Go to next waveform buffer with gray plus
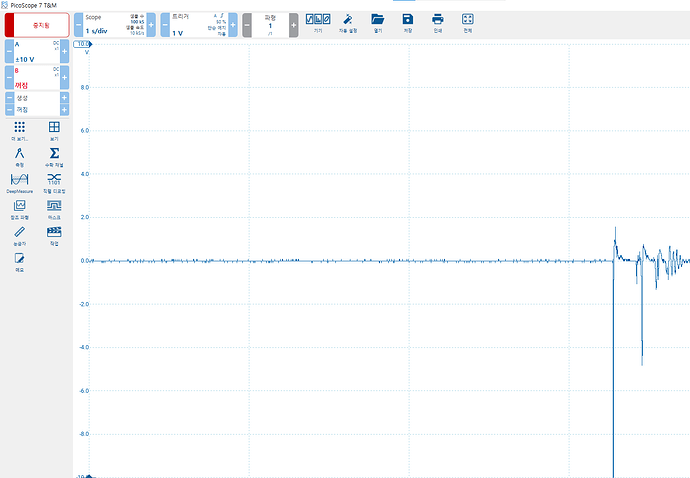 [294, 25]
